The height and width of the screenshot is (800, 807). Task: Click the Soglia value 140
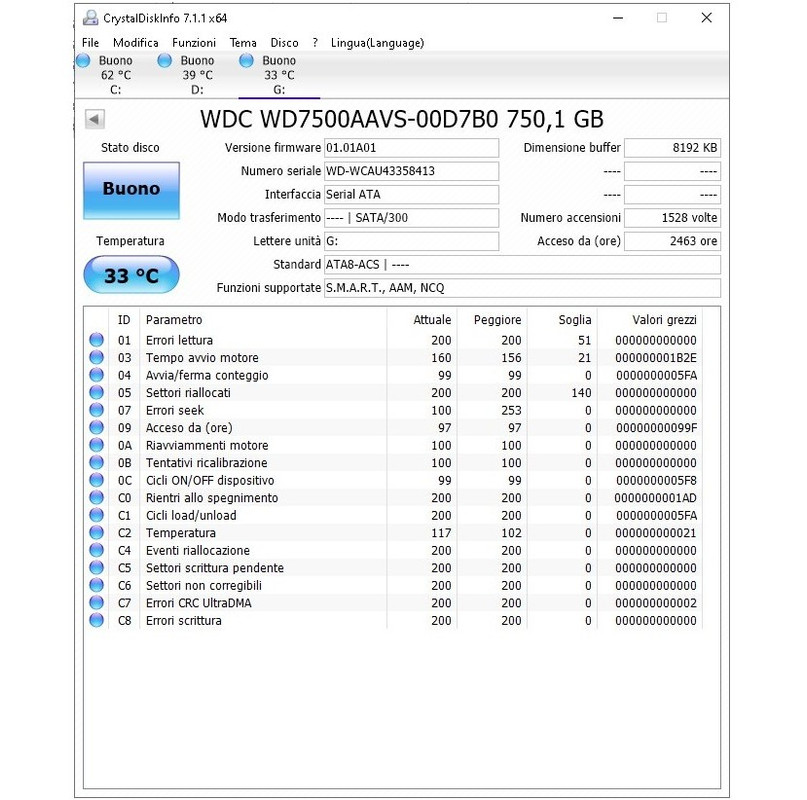pos(581,393)
